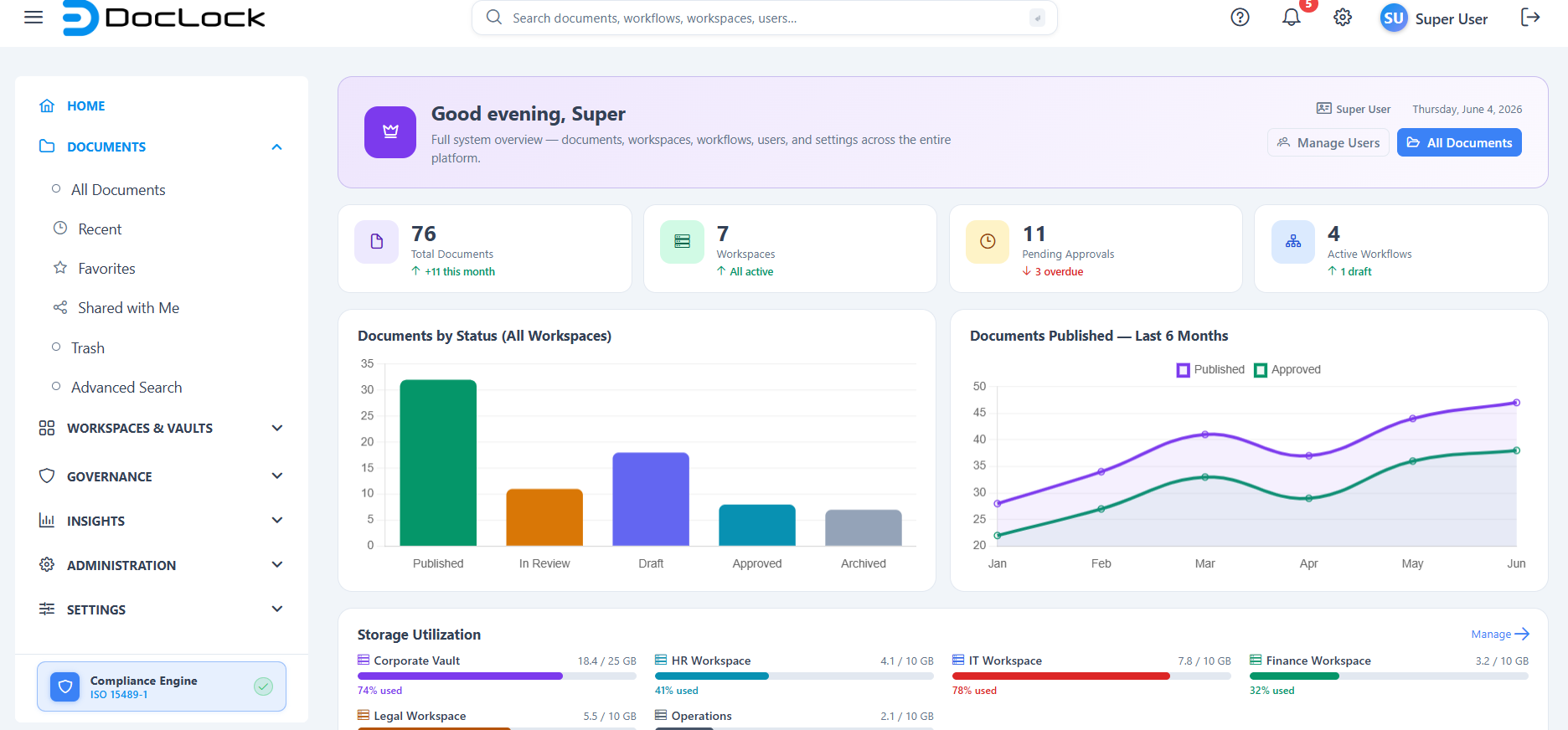Click the Settings sliders icon
The image size is (1568, 730).
pos(47,609)
